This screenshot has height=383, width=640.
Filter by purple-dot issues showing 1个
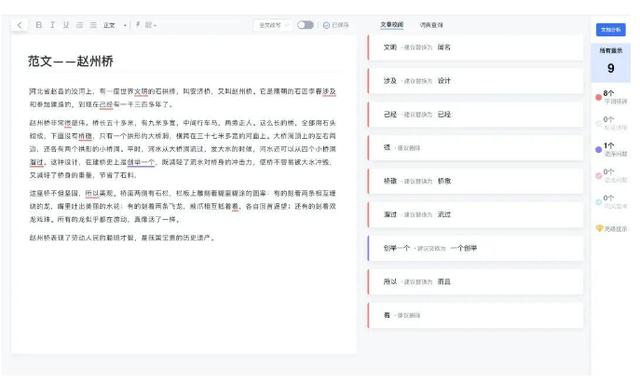(x=611, y=149)
